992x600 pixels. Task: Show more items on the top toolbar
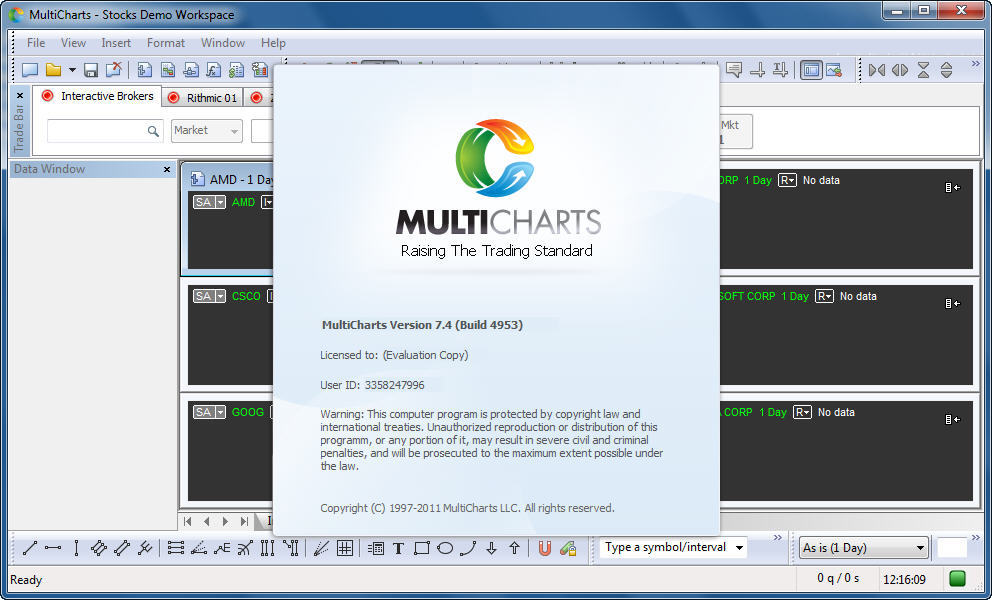[975, 64]
